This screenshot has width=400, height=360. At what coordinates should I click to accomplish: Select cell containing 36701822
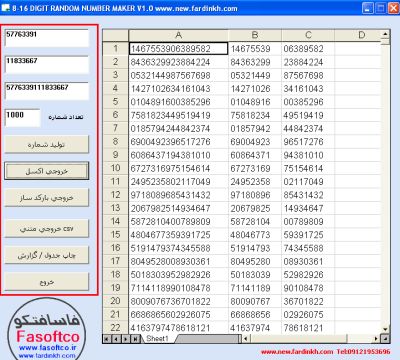click(x=308, y=301)
